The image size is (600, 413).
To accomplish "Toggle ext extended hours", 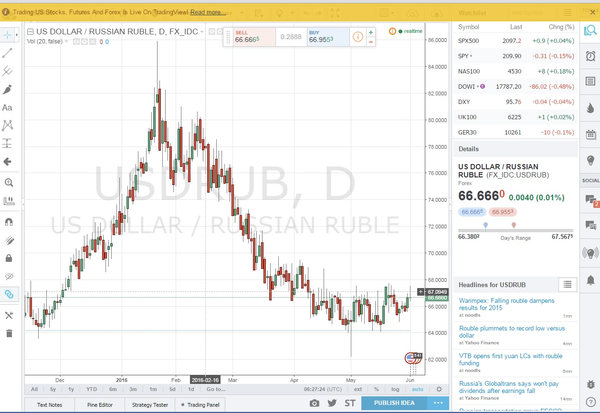I will (x=358, y=389).
